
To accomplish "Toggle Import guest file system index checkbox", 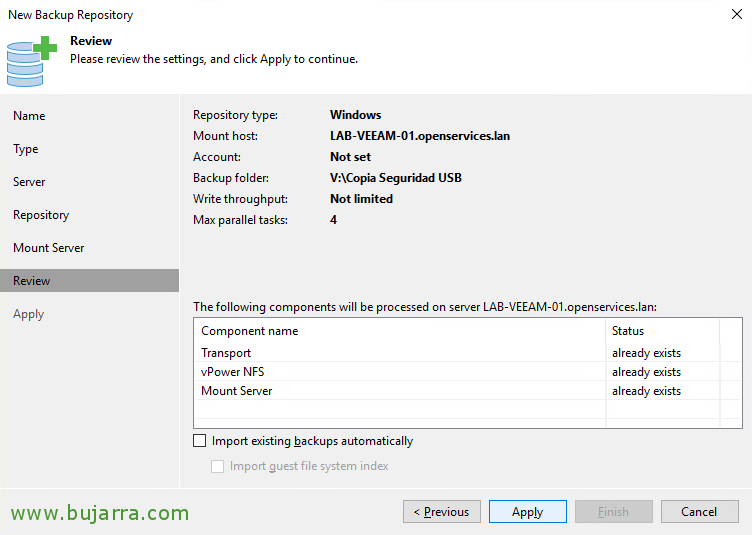I will [217, 466].
